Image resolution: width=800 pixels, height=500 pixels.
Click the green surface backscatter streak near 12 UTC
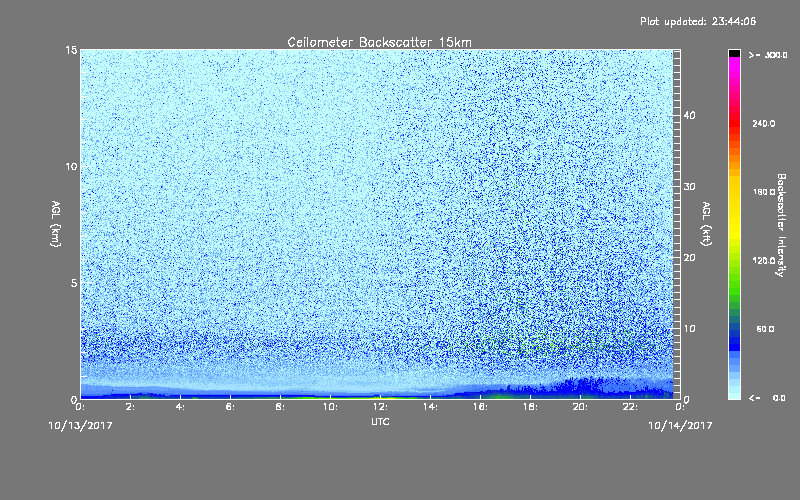coord(383,397)
